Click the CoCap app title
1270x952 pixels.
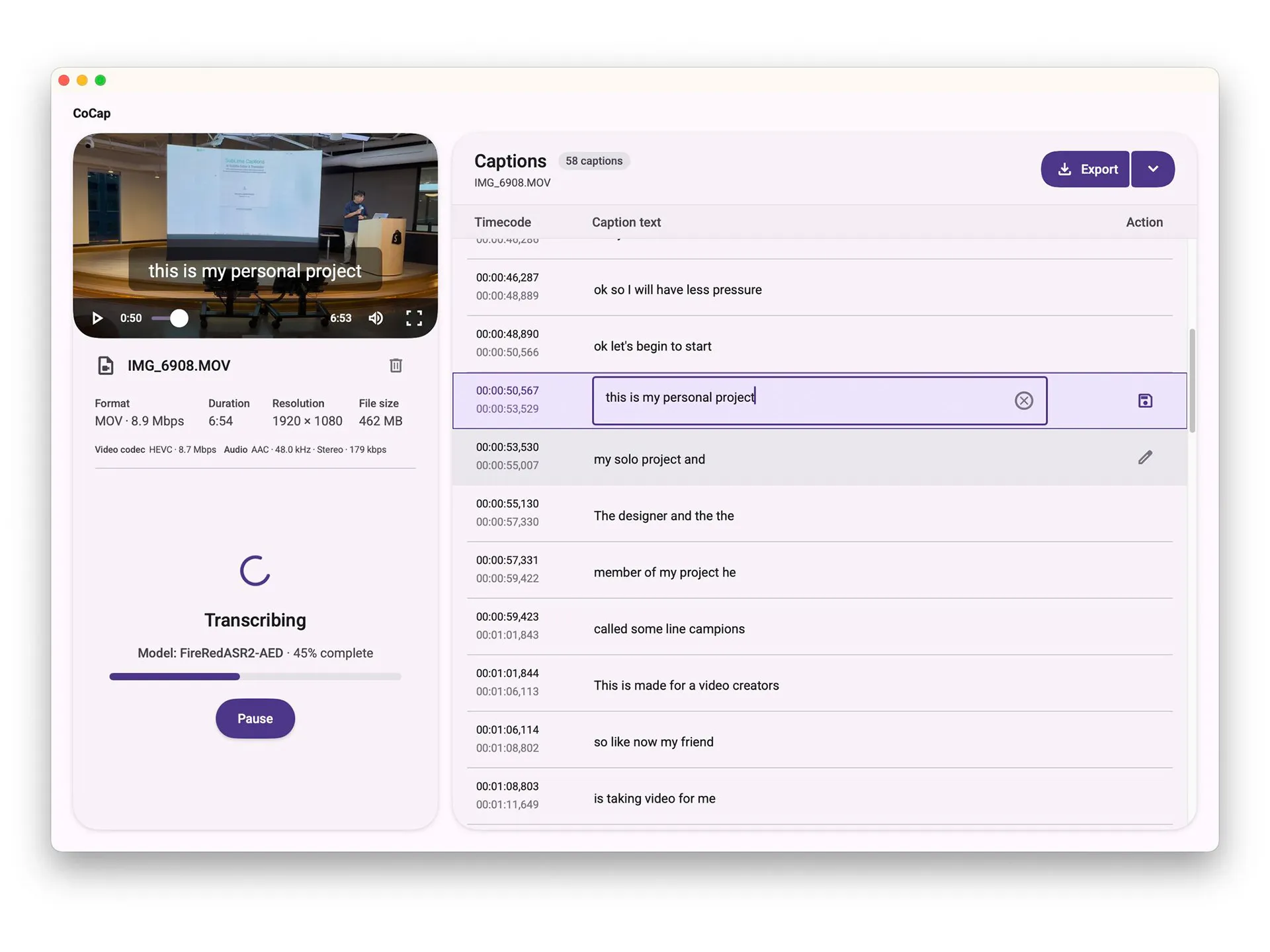tap(91, 113)
